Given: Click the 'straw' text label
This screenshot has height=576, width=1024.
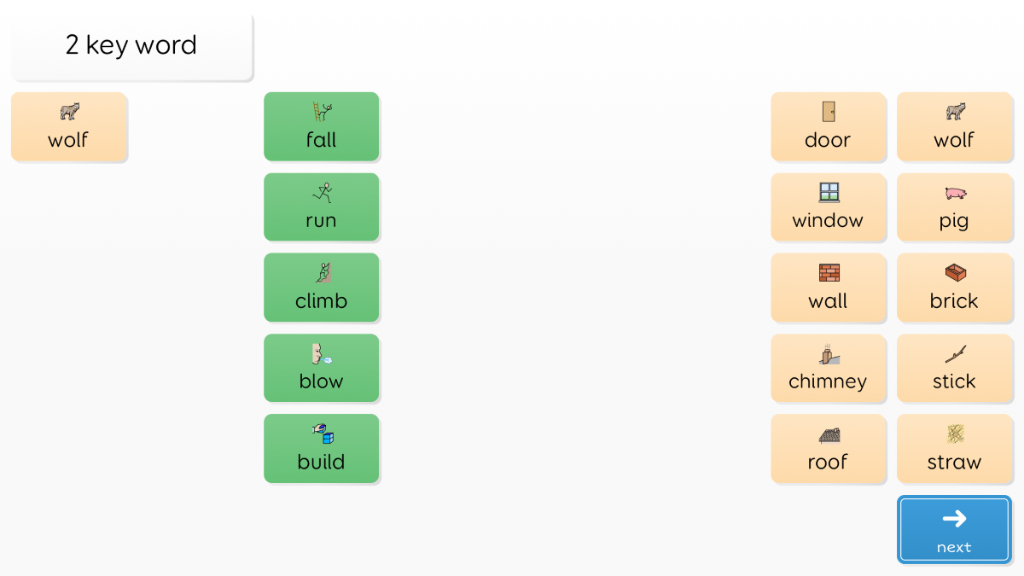Looking at the screenshot, I should tap(954, 462).
